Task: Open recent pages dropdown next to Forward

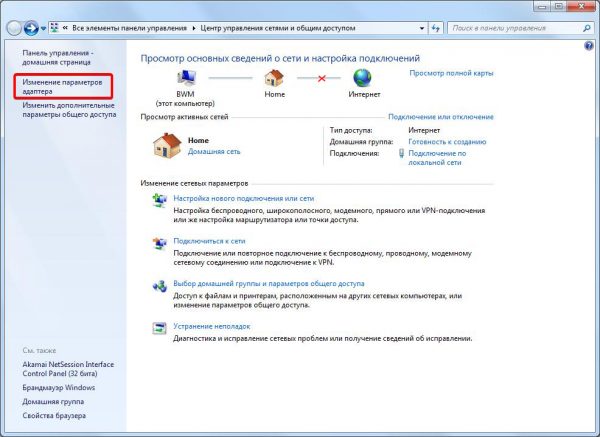Action: click(43, 29)
